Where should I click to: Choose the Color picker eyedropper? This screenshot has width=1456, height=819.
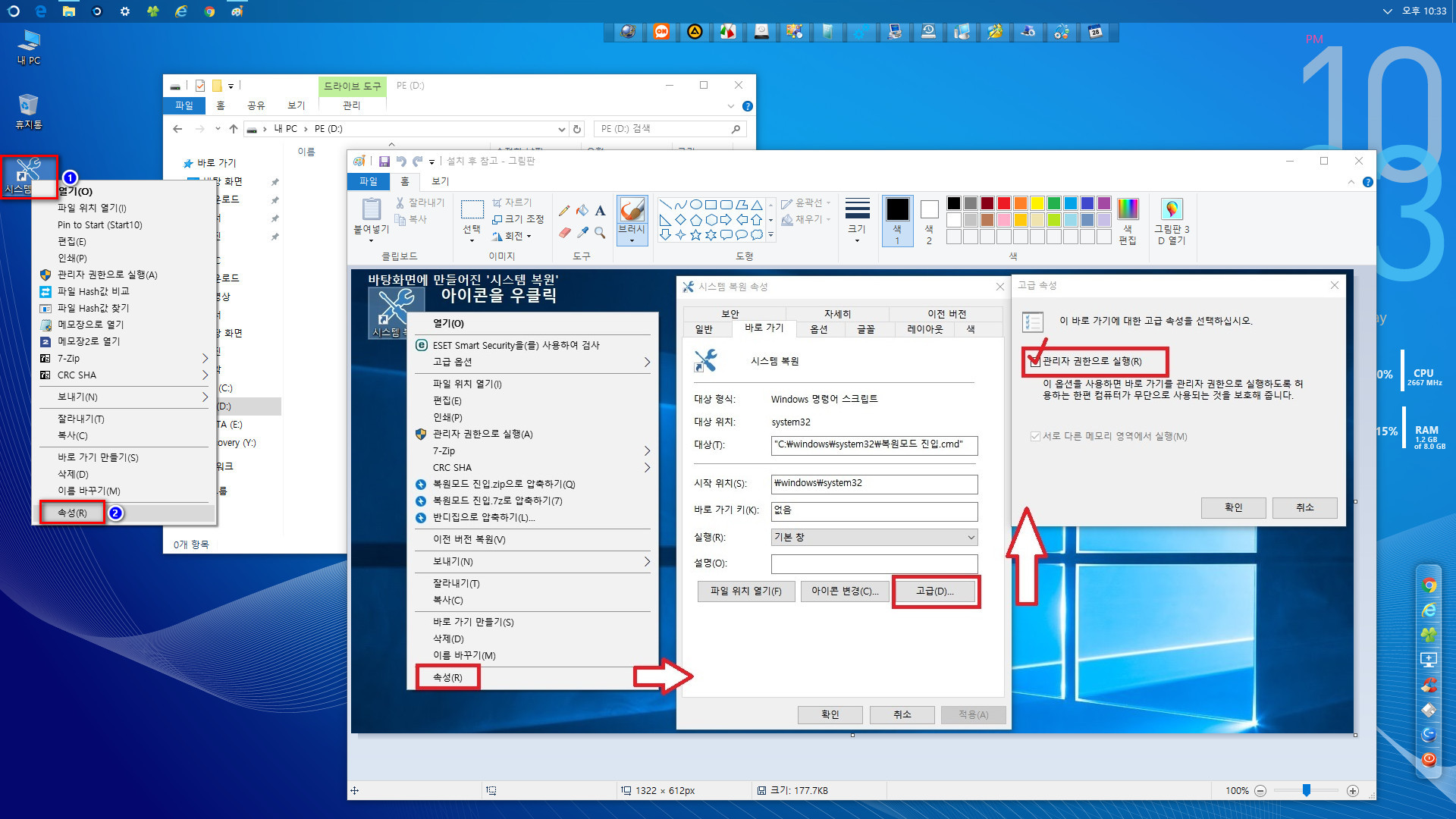tap(582, 233)
